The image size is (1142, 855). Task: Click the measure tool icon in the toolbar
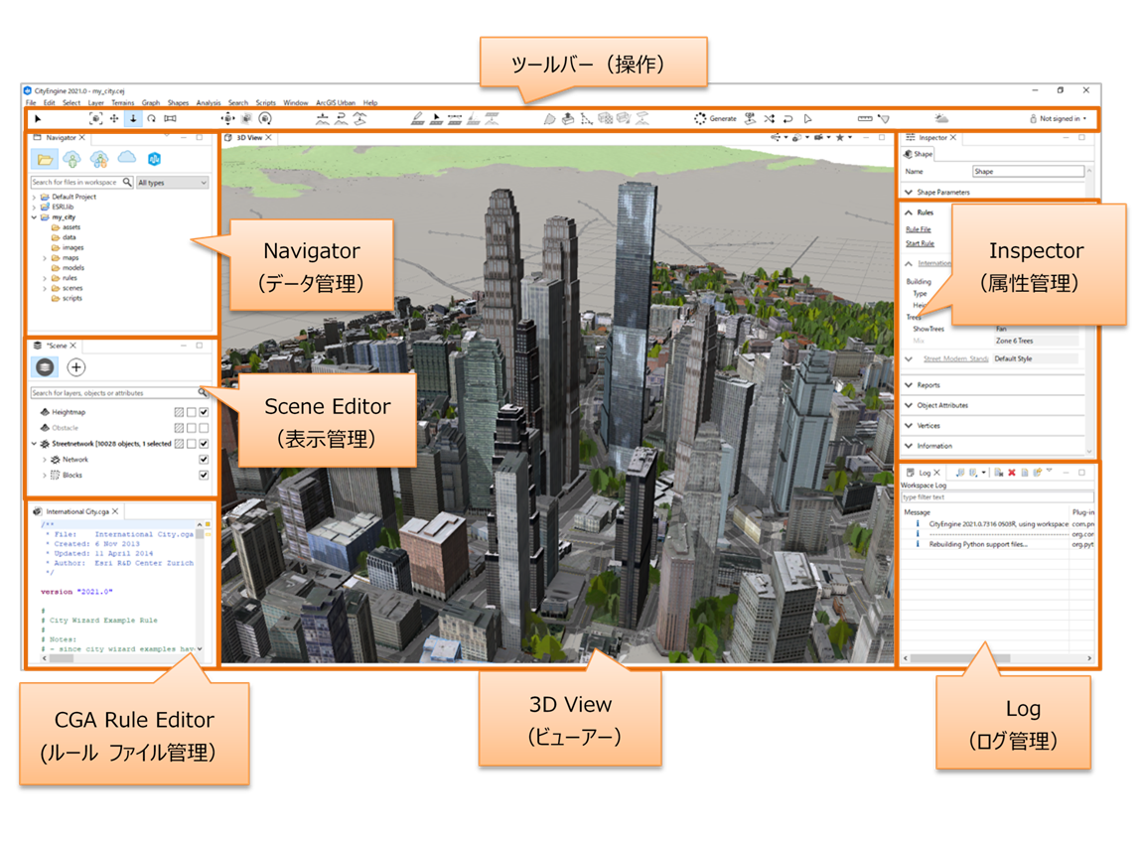click(x=866, y=118)
